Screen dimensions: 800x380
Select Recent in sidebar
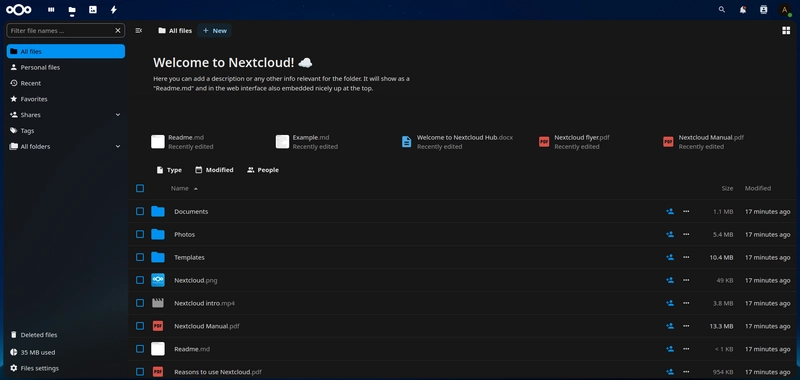coord(66,83)
